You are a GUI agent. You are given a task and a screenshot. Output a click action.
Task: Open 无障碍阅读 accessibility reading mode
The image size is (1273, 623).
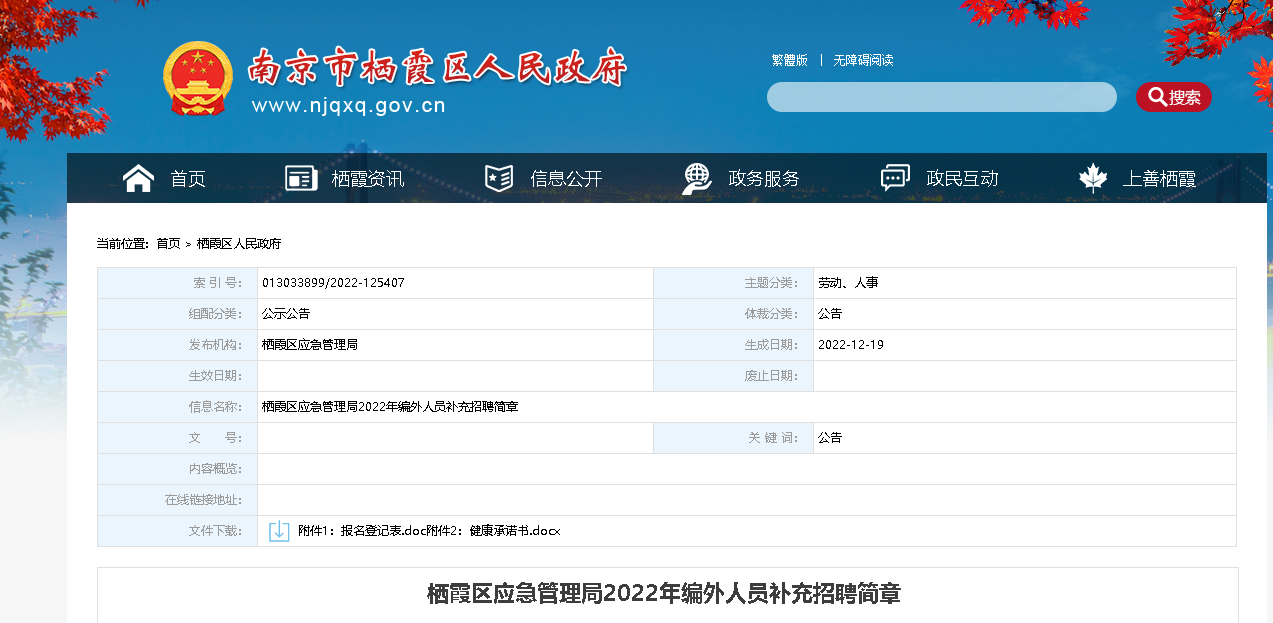(863, 60)
